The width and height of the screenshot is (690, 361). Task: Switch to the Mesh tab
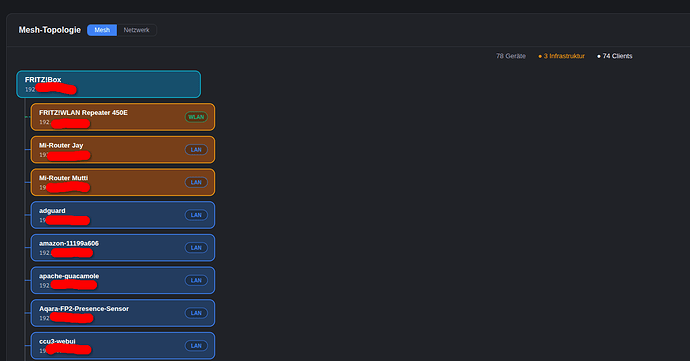102,30
